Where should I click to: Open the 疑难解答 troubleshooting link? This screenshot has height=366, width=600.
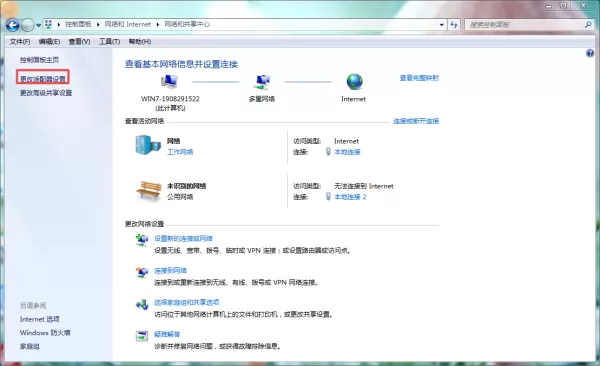click(167, 334)
